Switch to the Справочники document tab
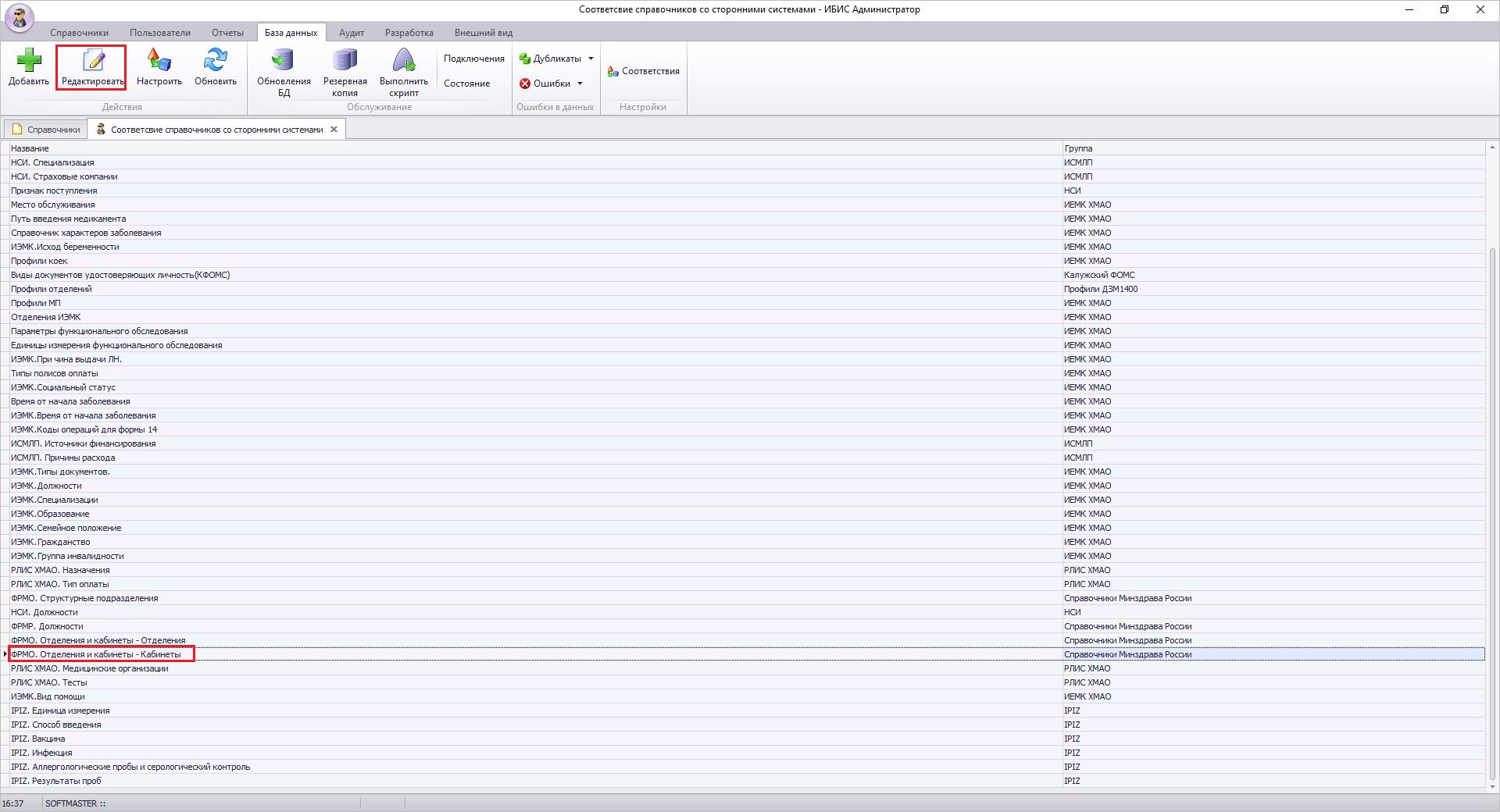Image resolution: width=1500 pixels, height=812 pixels. coord(46,130)
